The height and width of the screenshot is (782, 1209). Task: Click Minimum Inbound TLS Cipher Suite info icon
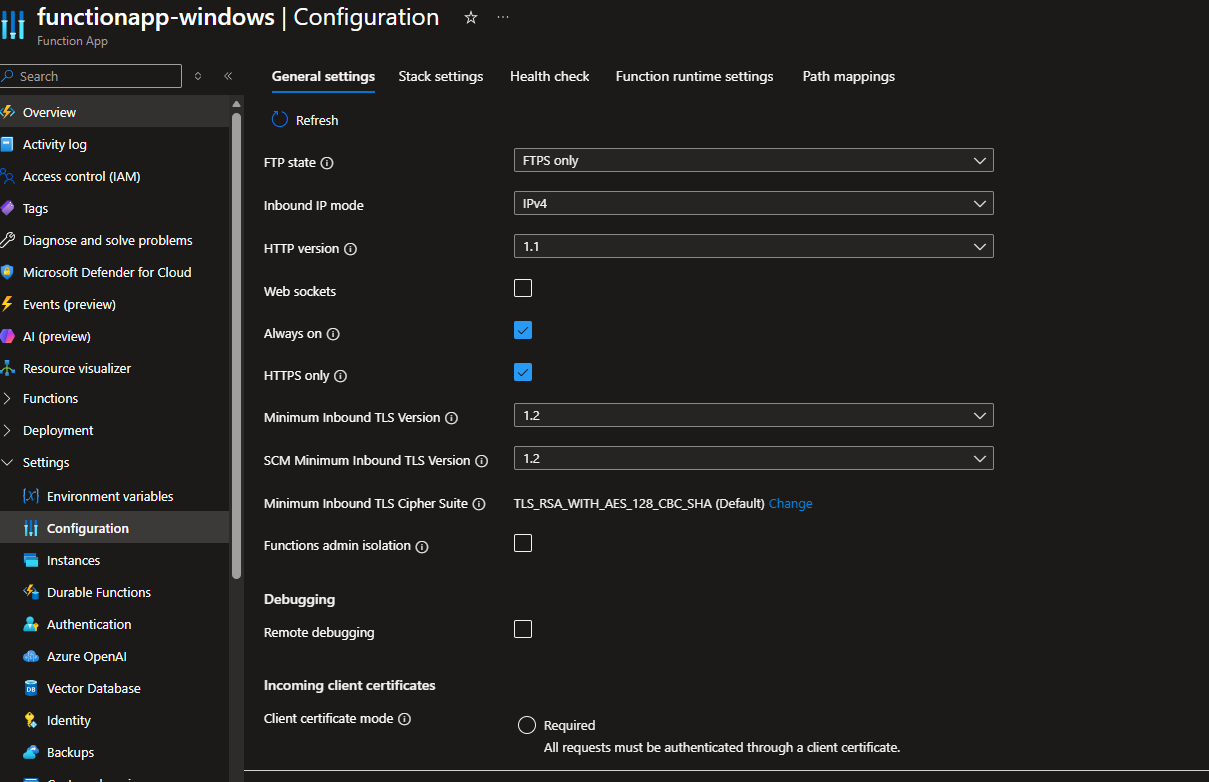(479, 504)
